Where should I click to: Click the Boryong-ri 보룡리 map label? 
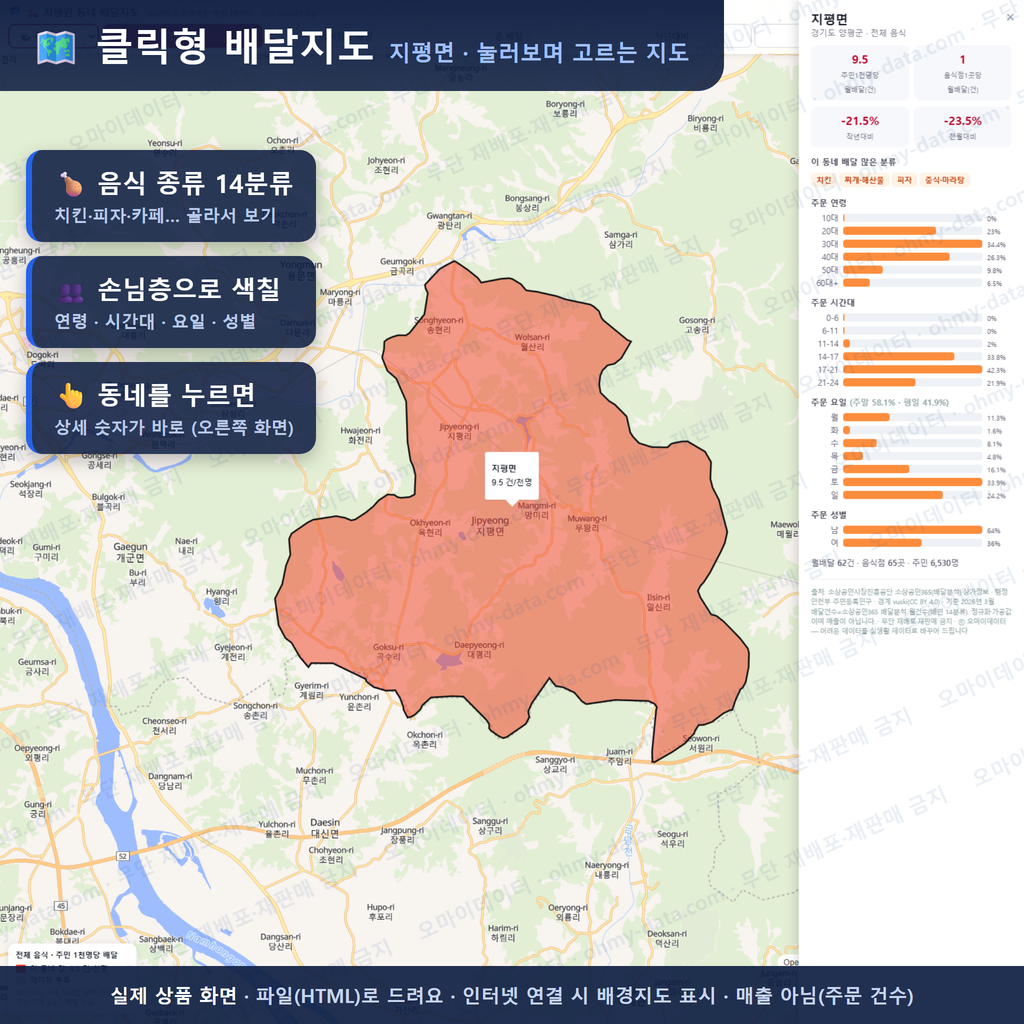tap(565, 108)
